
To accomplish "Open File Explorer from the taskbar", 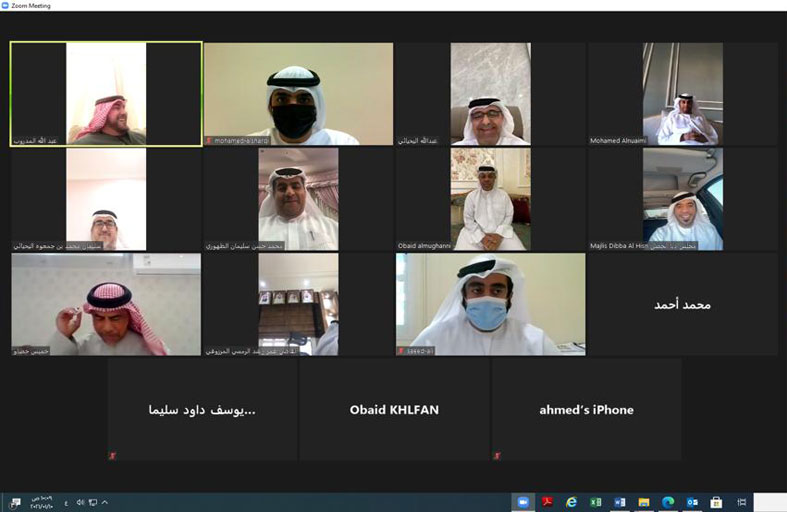I will click(x=643, y=502).
